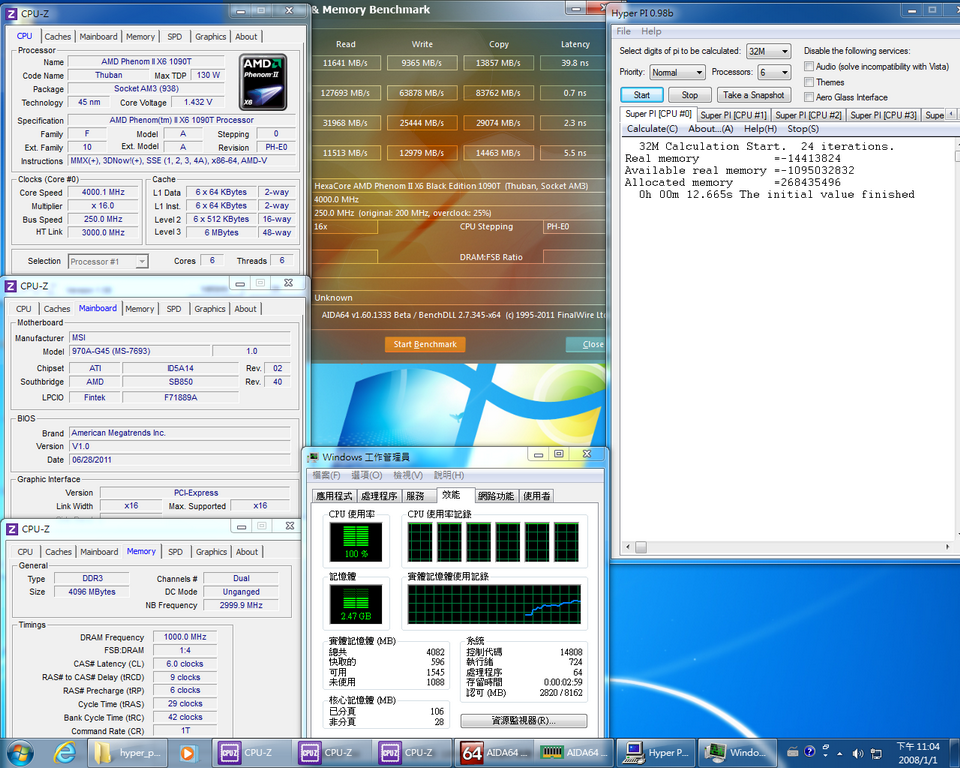960x768 pixels.
Task: Open the Hyper PI File menu
Action: (x=623, y=31)
